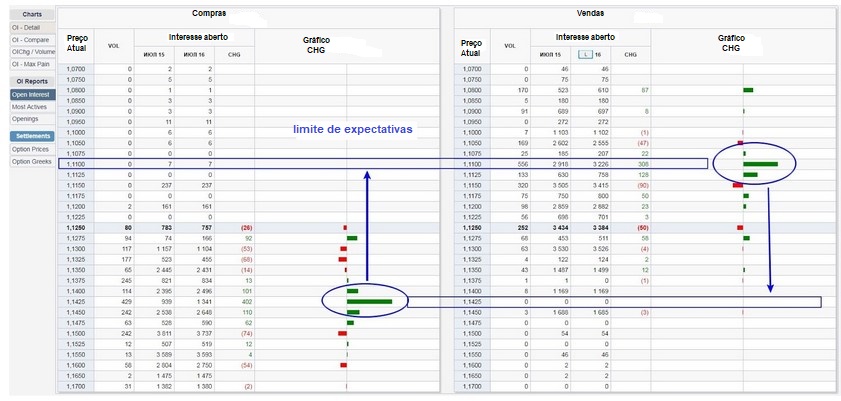Viewport: 841px width, 401px height.
Task: Click the Settlements section header
Action: pos(32,136)
